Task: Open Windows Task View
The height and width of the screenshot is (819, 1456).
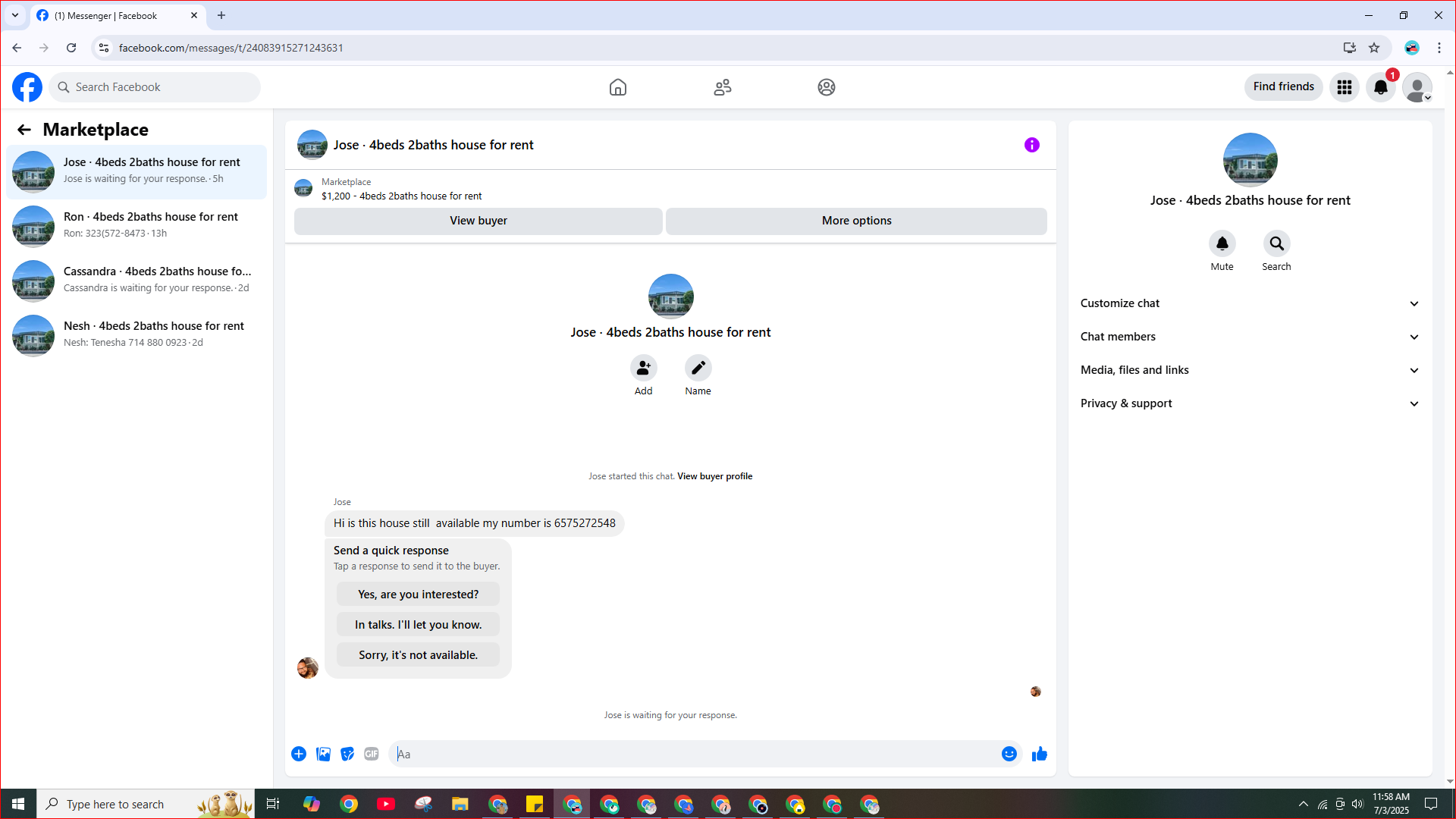Action: click(x=273, y=804)
